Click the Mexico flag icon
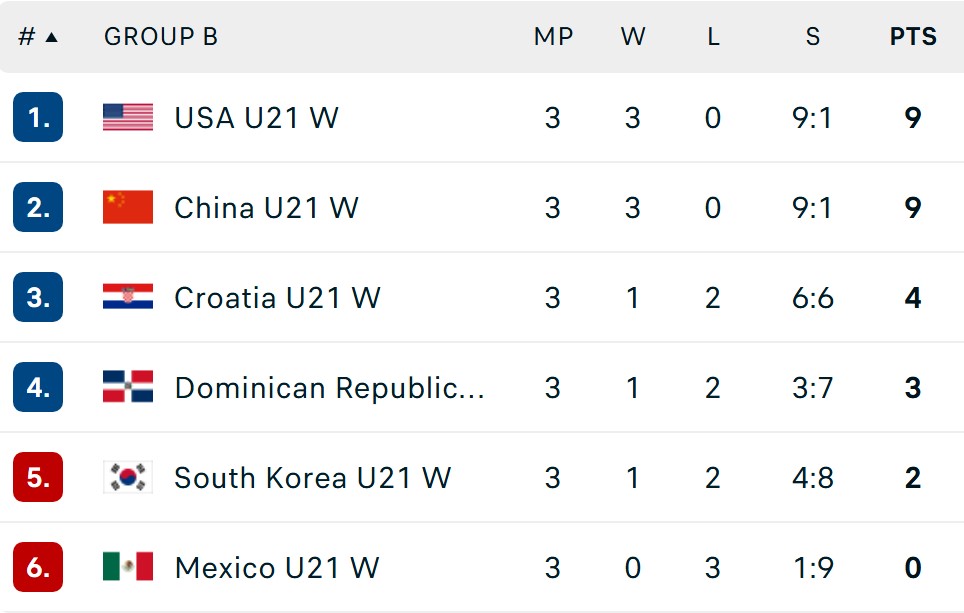Image resolution: width=964 pixels, height=613 pixels. pyautogui.click(x=128, y=566)
